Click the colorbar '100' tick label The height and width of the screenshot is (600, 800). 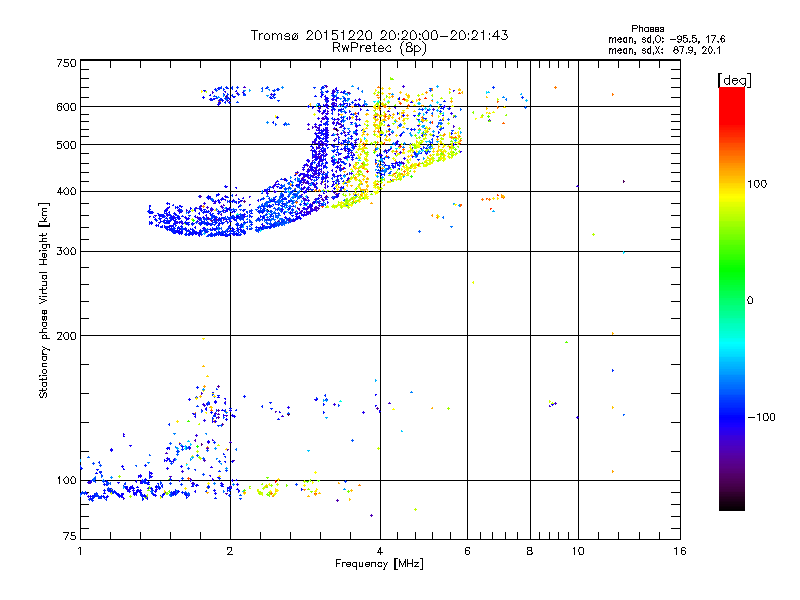[x=757, y=184]
